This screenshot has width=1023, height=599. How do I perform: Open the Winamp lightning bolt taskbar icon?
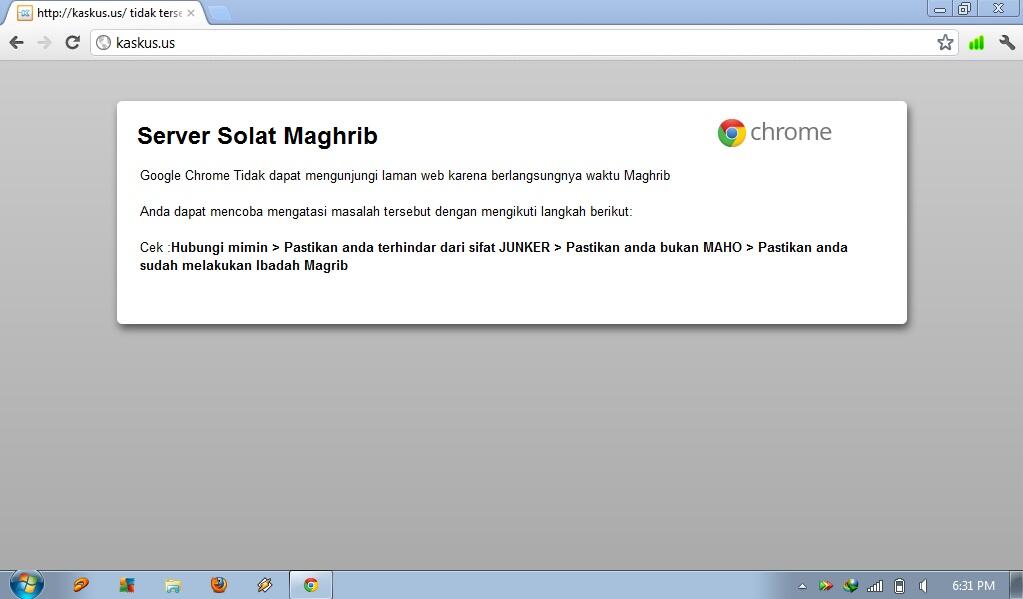265,585
